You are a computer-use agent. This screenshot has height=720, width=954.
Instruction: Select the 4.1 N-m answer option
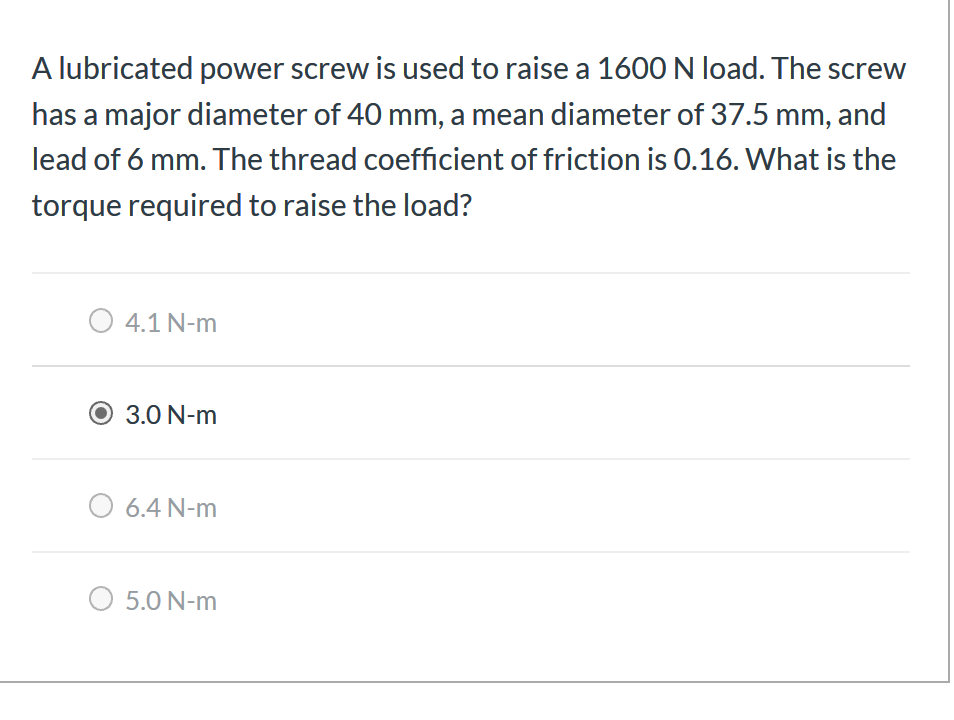click(101, 320)
